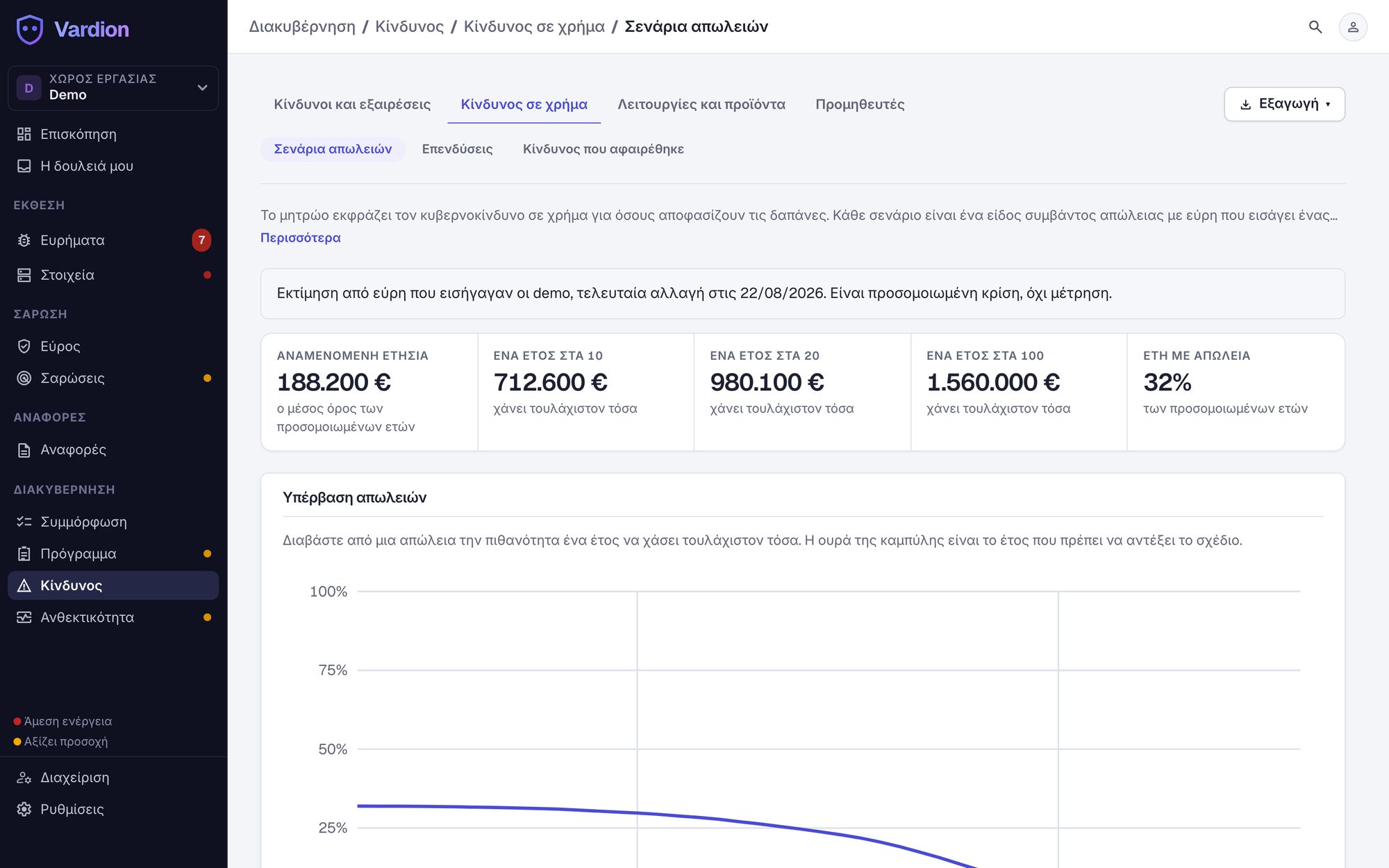Open the search magnifier icon

point(1315,27)
